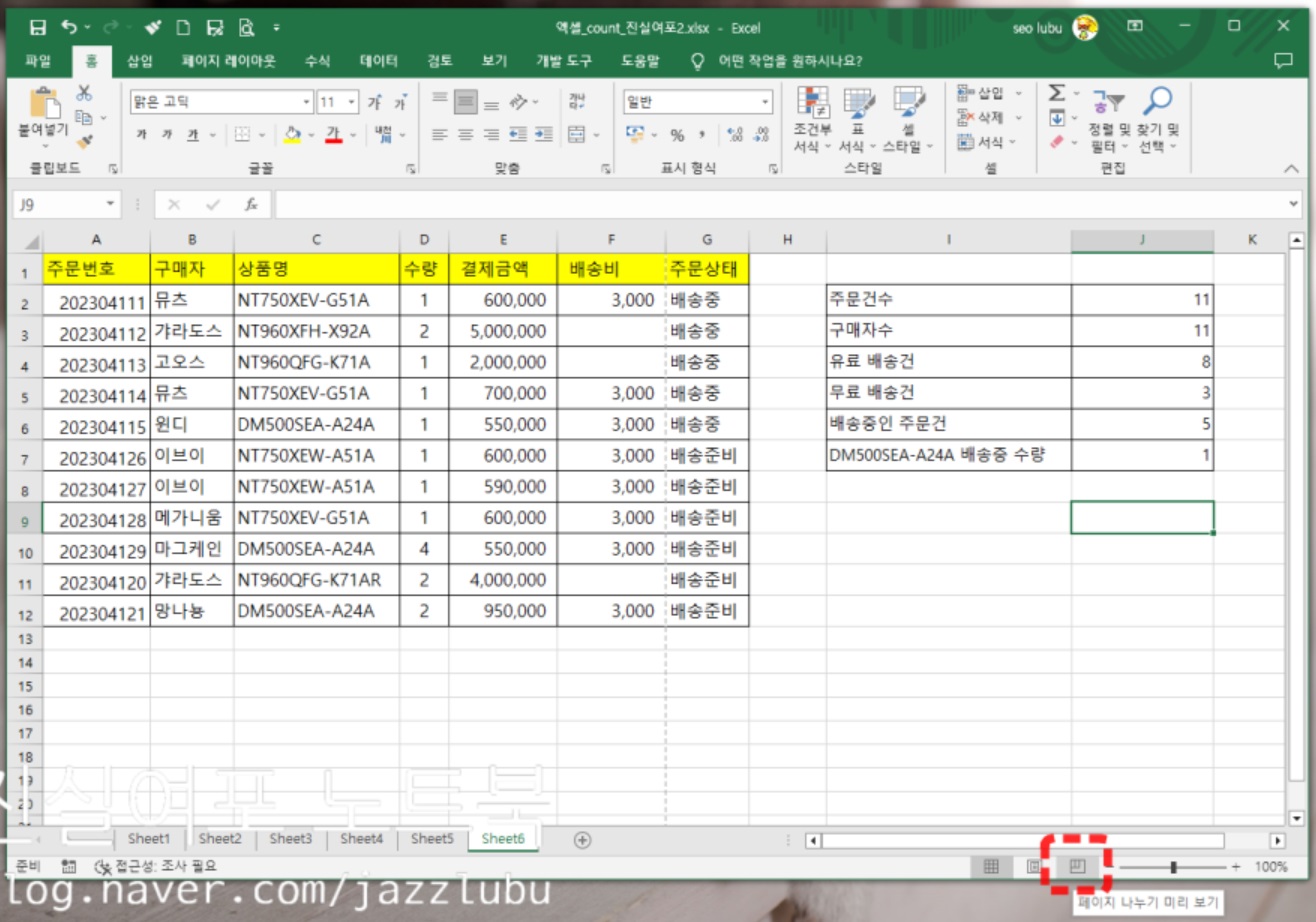Viewport: 1316px width, 922px height.
Task: Undo the last action
Action: (69, 27)
